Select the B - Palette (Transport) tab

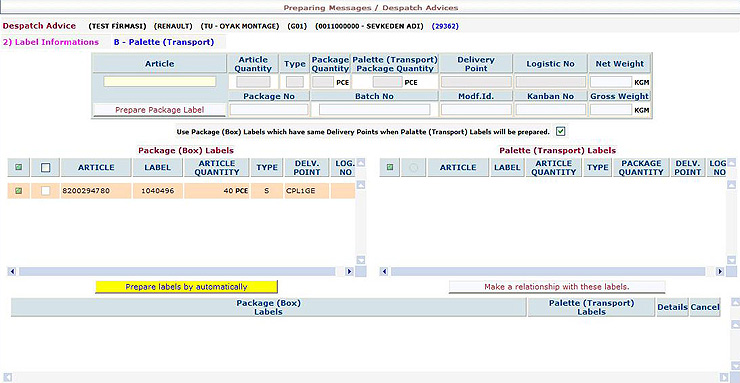pos(164,42)
